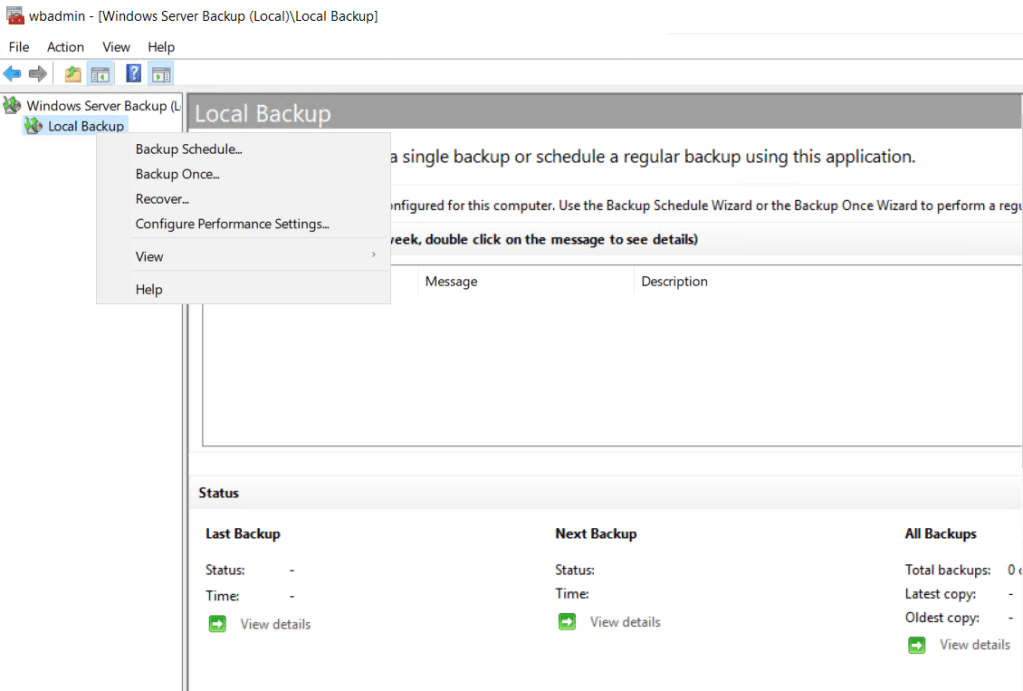The image size is (1023, 691).
Task: Click the gray Forward arrow in toolbar
Action: [x=38, y=74]
